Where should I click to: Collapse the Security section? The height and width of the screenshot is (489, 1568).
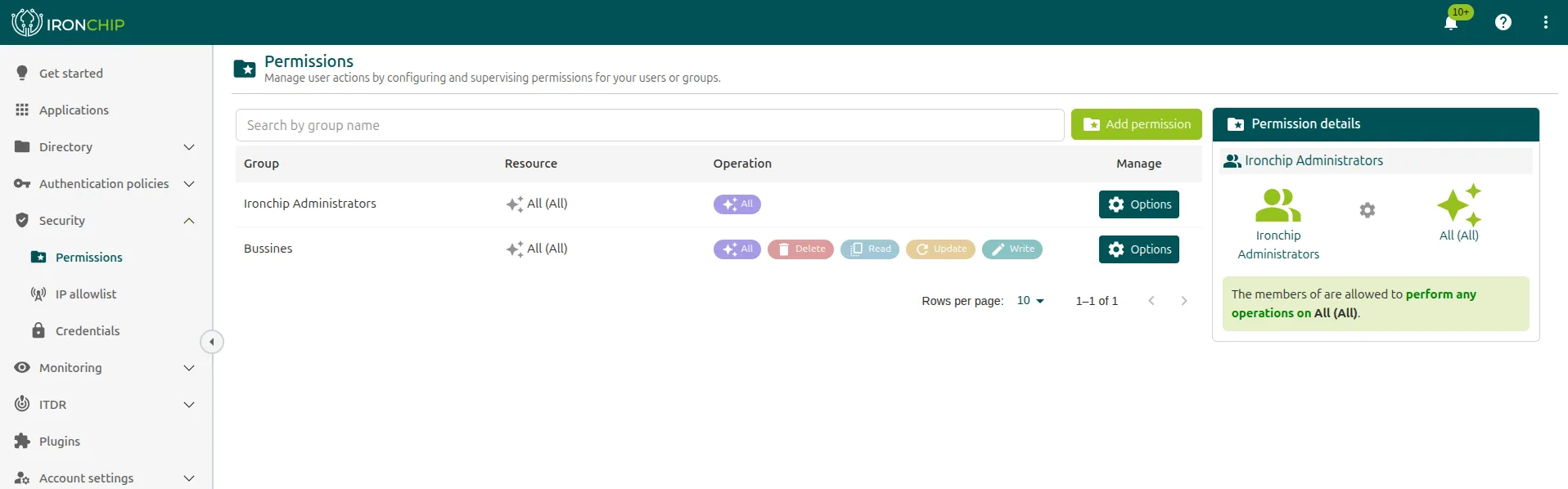click(189, 221)
